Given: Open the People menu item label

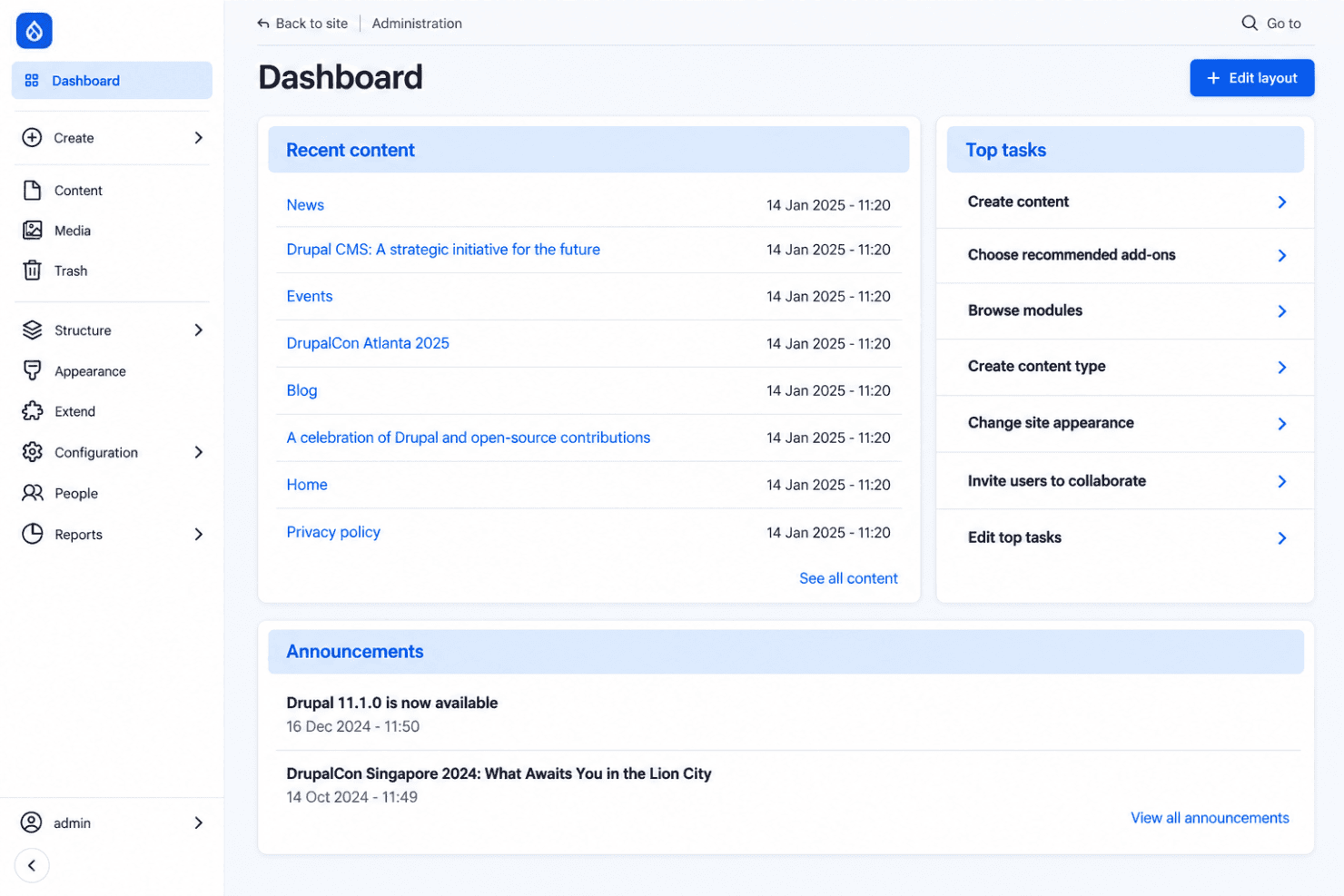Looking at the screenshot, I should (76, 494).
